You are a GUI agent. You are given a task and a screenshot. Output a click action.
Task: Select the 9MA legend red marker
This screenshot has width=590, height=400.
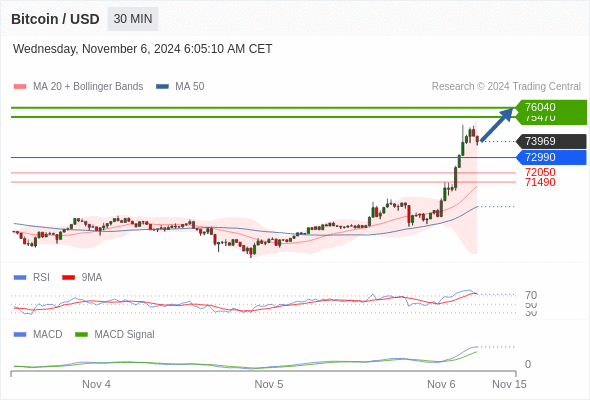[x=68, y=278]
